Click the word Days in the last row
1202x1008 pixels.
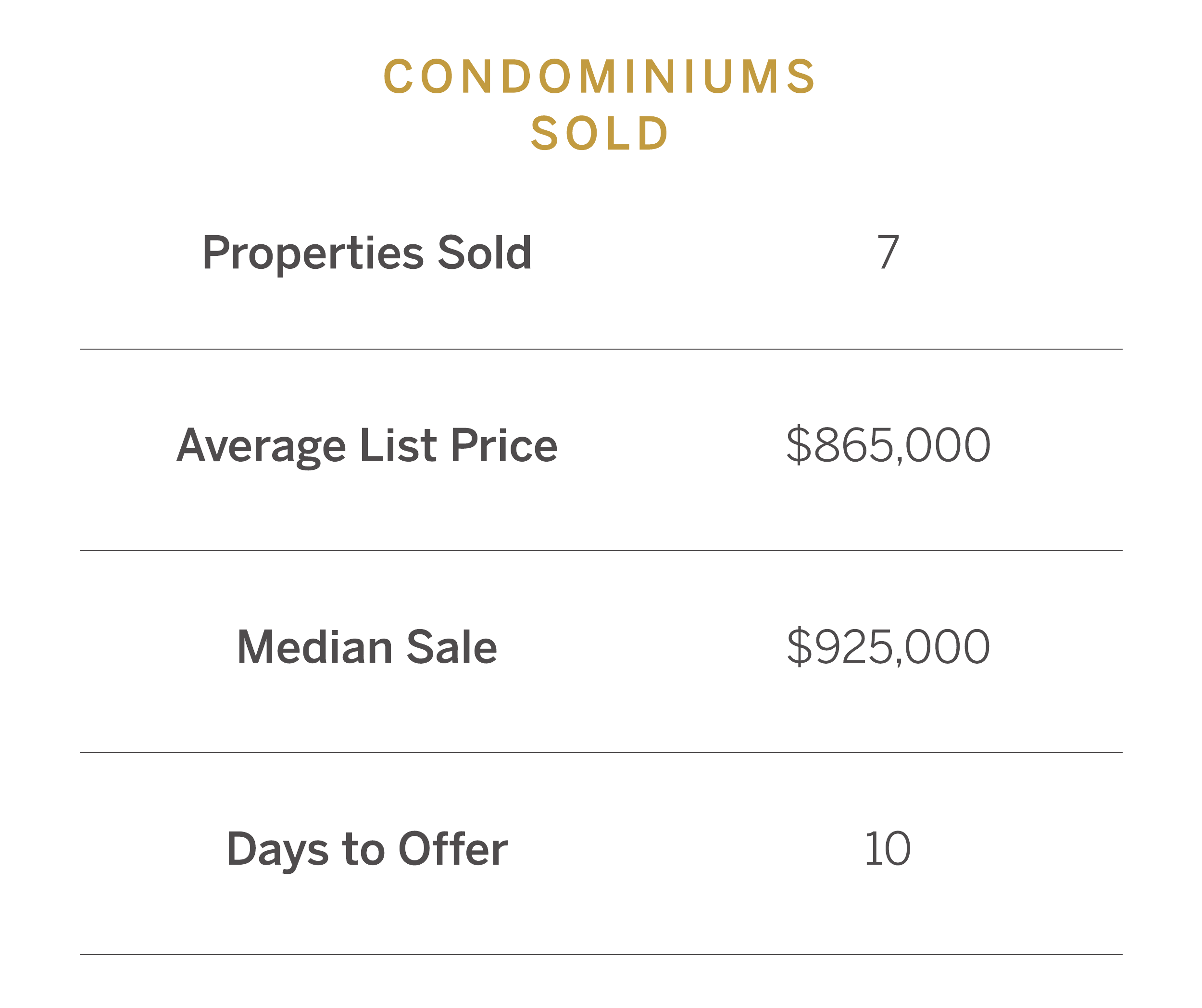tap(277, 851)
